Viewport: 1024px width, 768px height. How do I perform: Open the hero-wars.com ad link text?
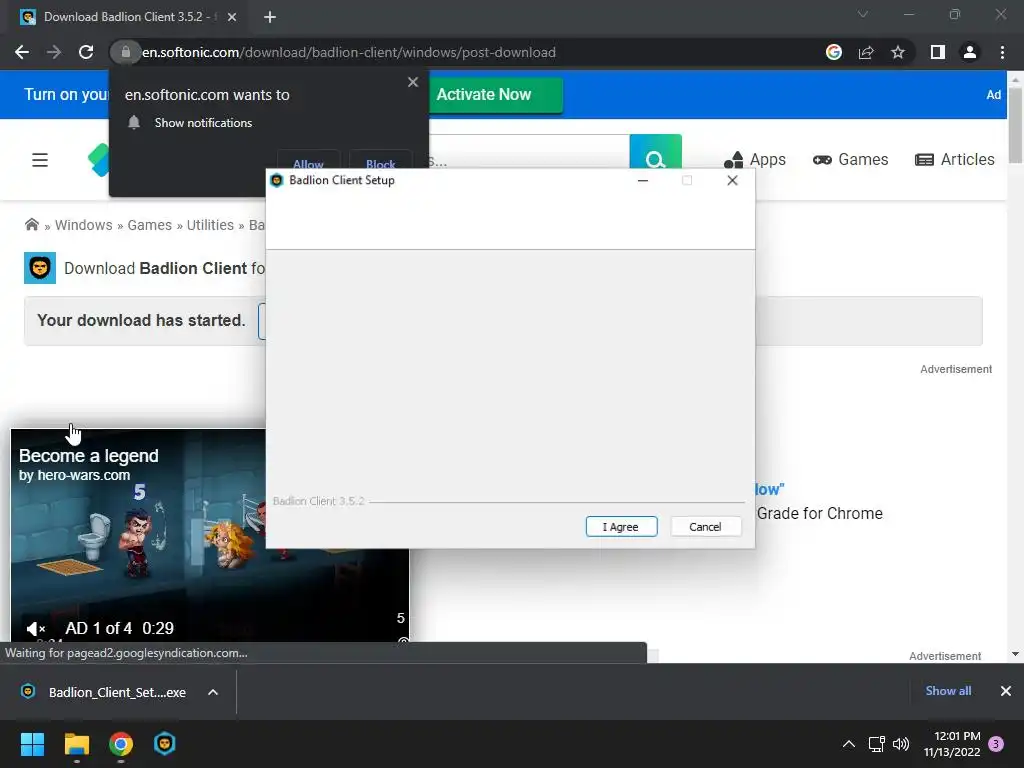pos(74,475)
